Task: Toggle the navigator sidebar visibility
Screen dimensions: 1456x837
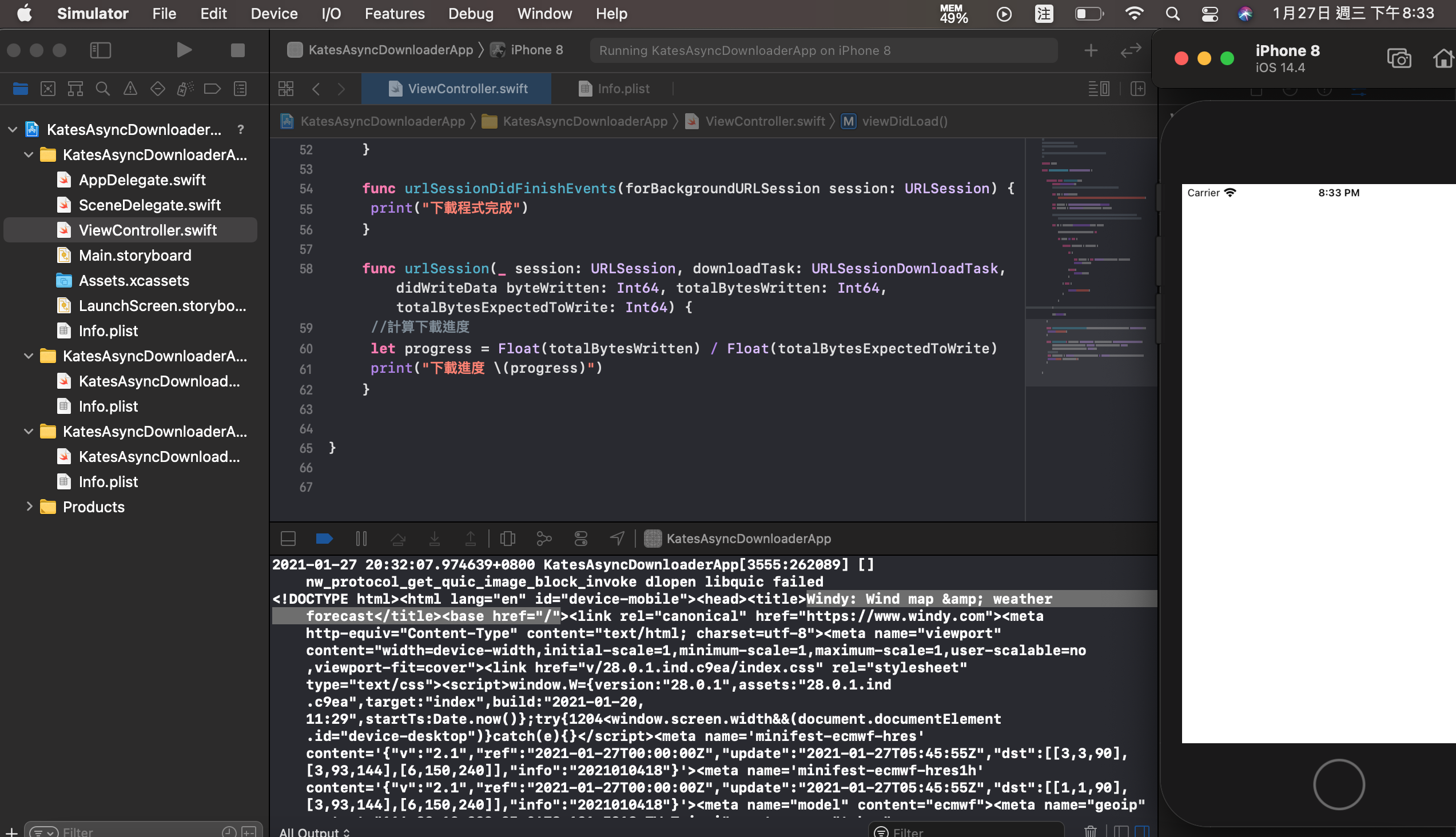Action: coord(101,50)
